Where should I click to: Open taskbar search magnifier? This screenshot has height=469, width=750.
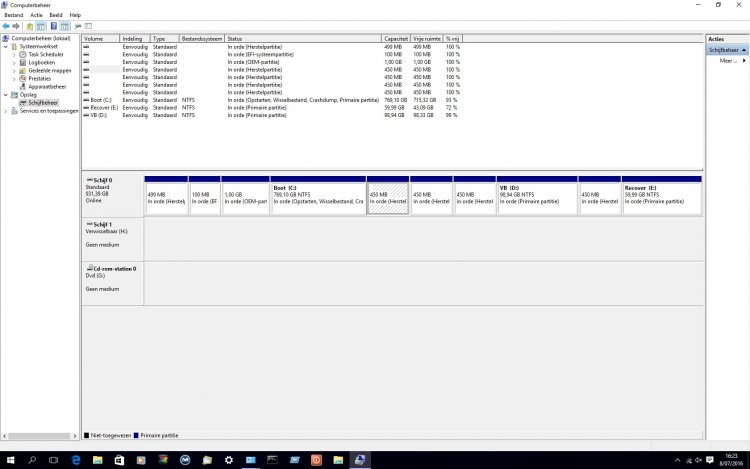pyautogui.click(x=32, y=460)
